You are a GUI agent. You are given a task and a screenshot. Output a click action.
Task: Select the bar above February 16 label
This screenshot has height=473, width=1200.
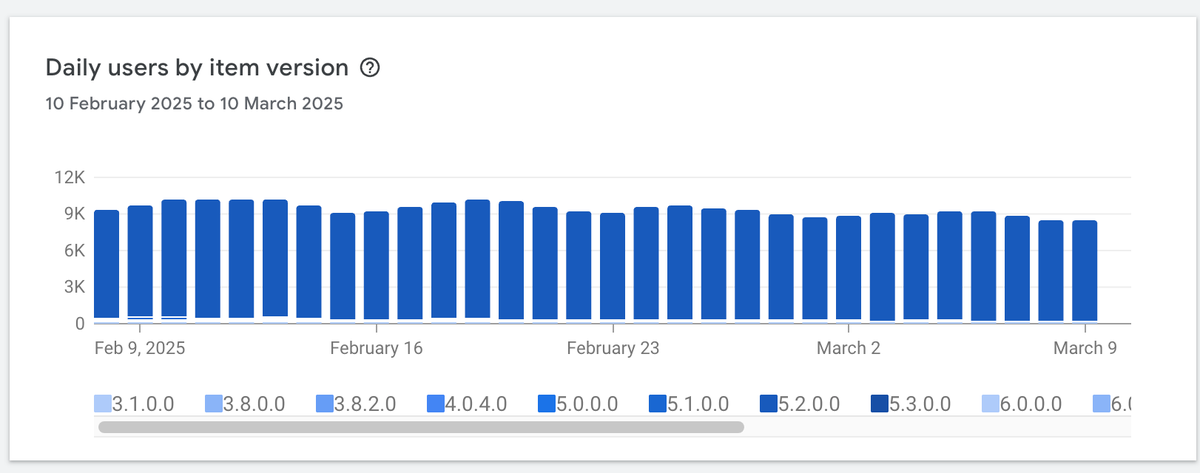click(377, 266)
